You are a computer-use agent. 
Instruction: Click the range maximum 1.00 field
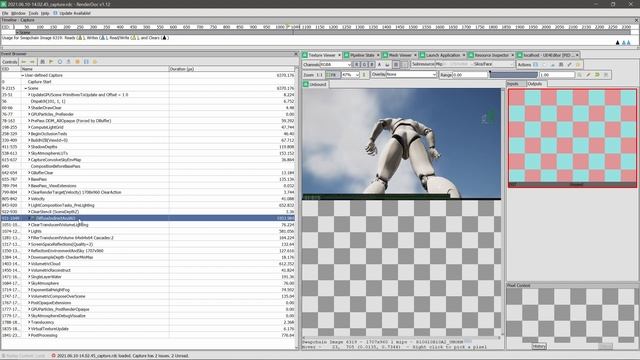pos(557,75)
